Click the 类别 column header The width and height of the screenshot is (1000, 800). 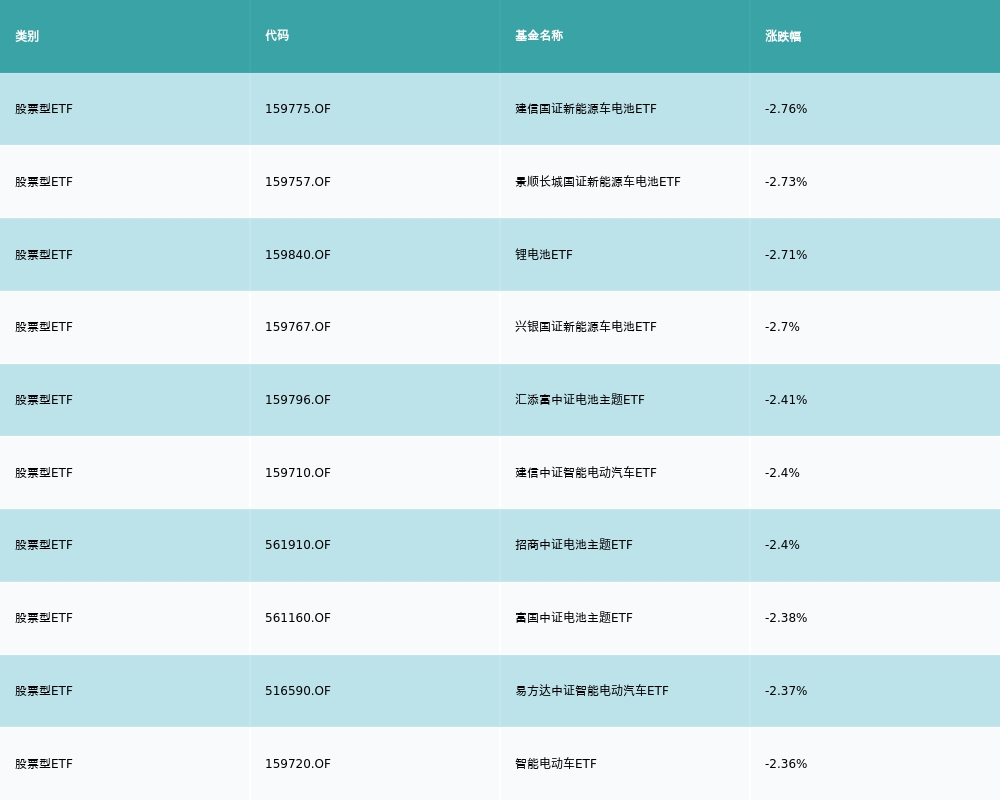click(x=27, y=36)
